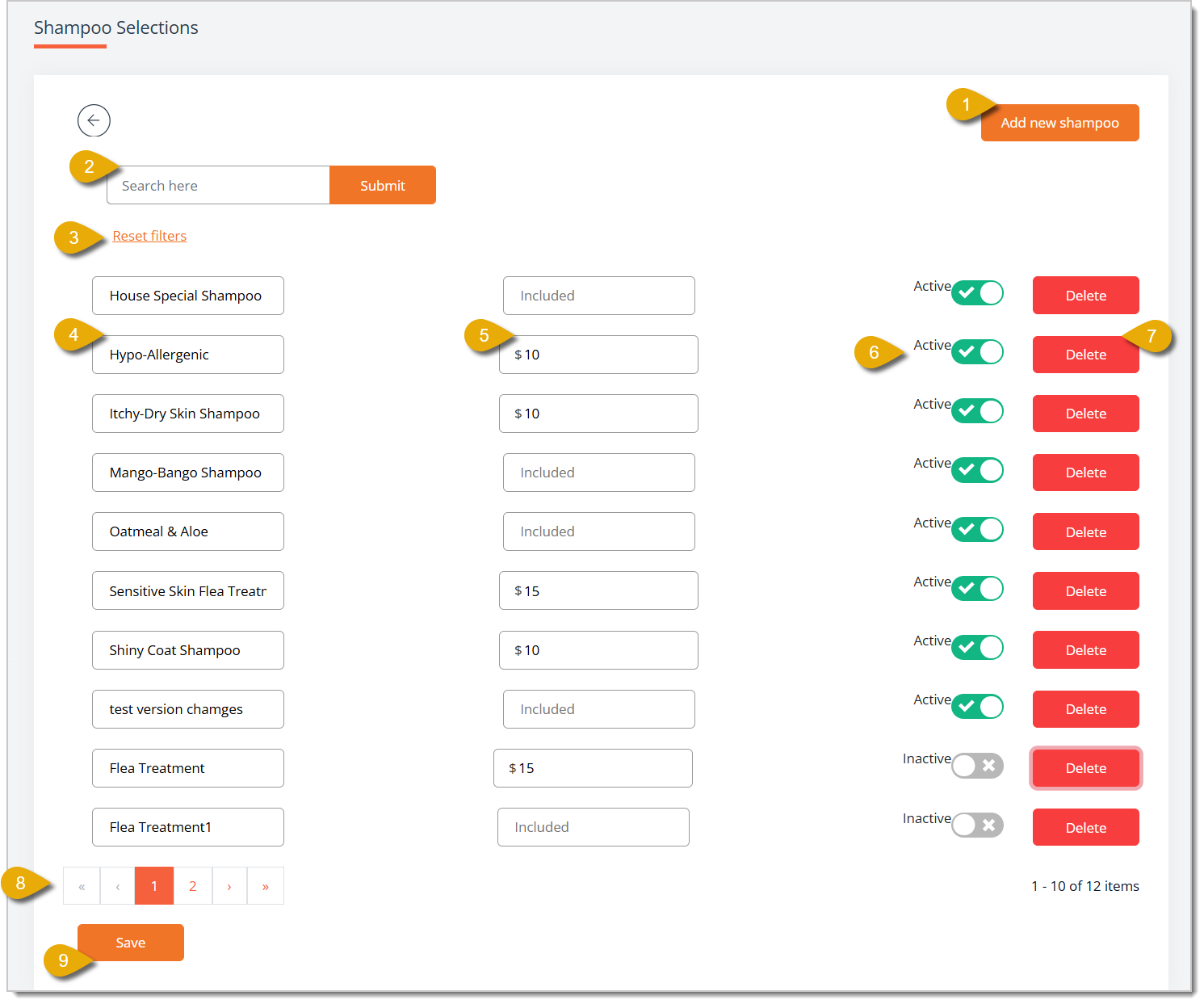Edit Sensitive Skin Flea Treatment price field
This screenshot has height=1004, width=1204.
point(598,590)
